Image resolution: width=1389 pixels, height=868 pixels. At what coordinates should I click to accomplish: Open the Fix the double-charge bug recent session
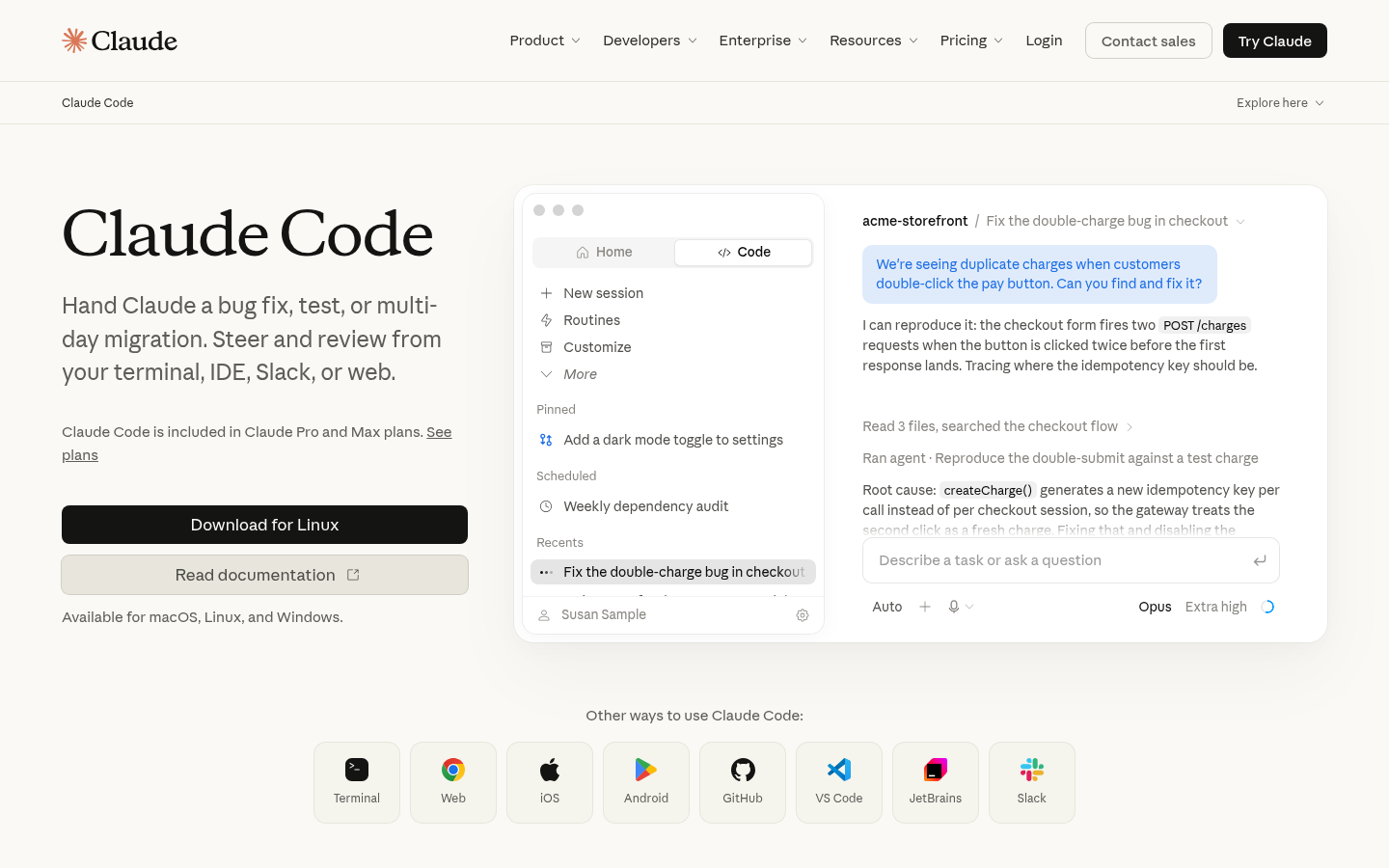click(673, 572)
